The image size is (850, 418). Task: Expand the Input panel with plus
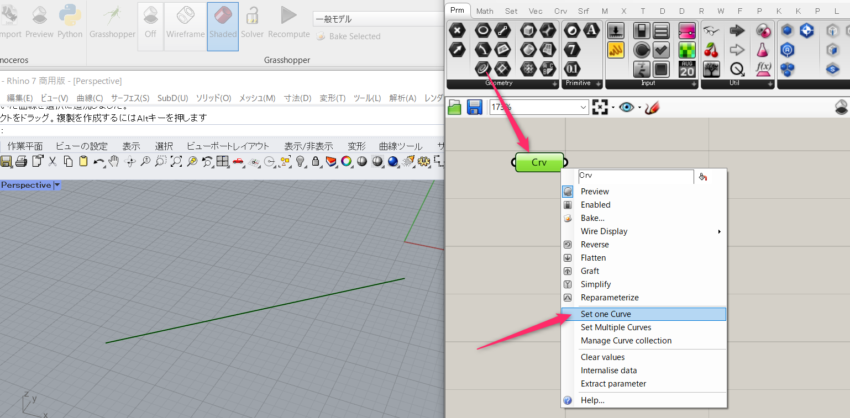point(693,85)
